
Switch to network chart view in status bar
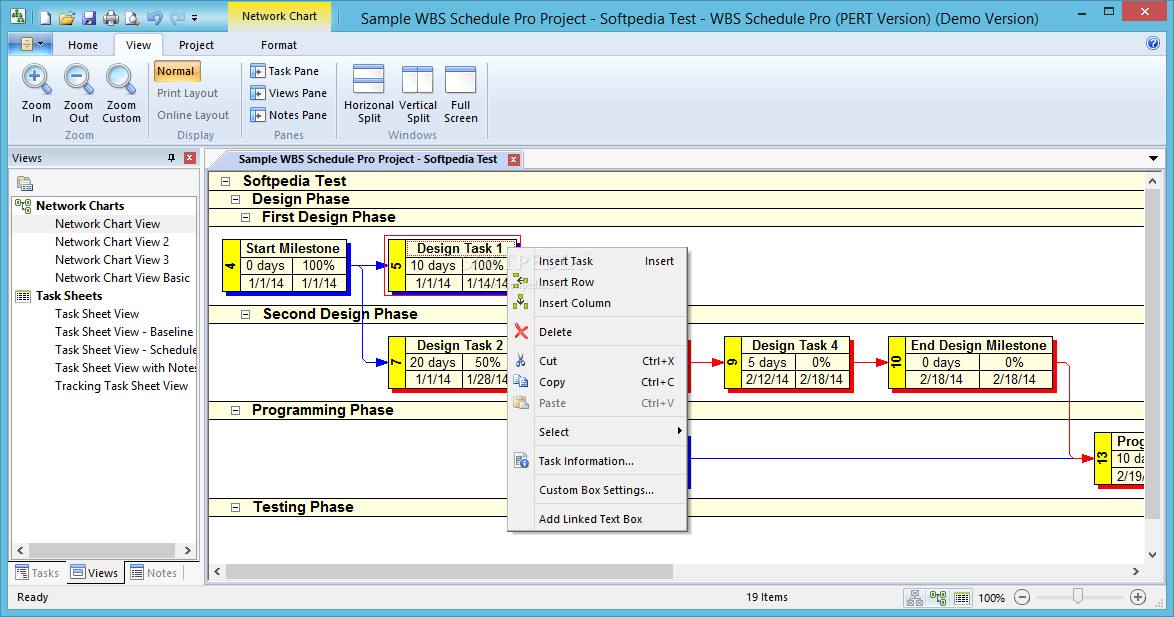tap(938, 598)
